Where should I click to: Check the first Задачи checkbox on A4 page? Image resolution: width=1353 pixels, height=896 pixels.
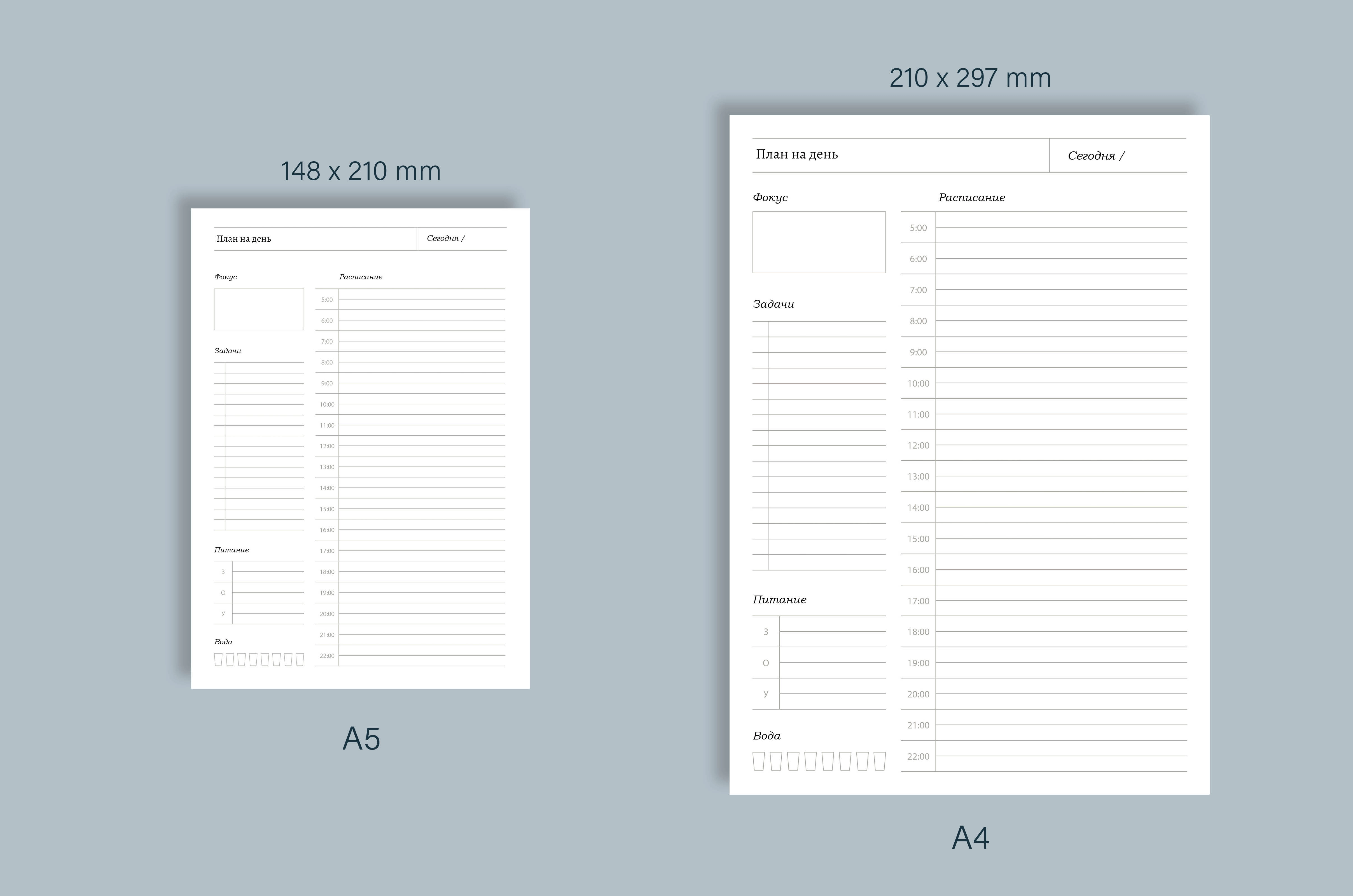pyautogui.click(x=761, y=329)
